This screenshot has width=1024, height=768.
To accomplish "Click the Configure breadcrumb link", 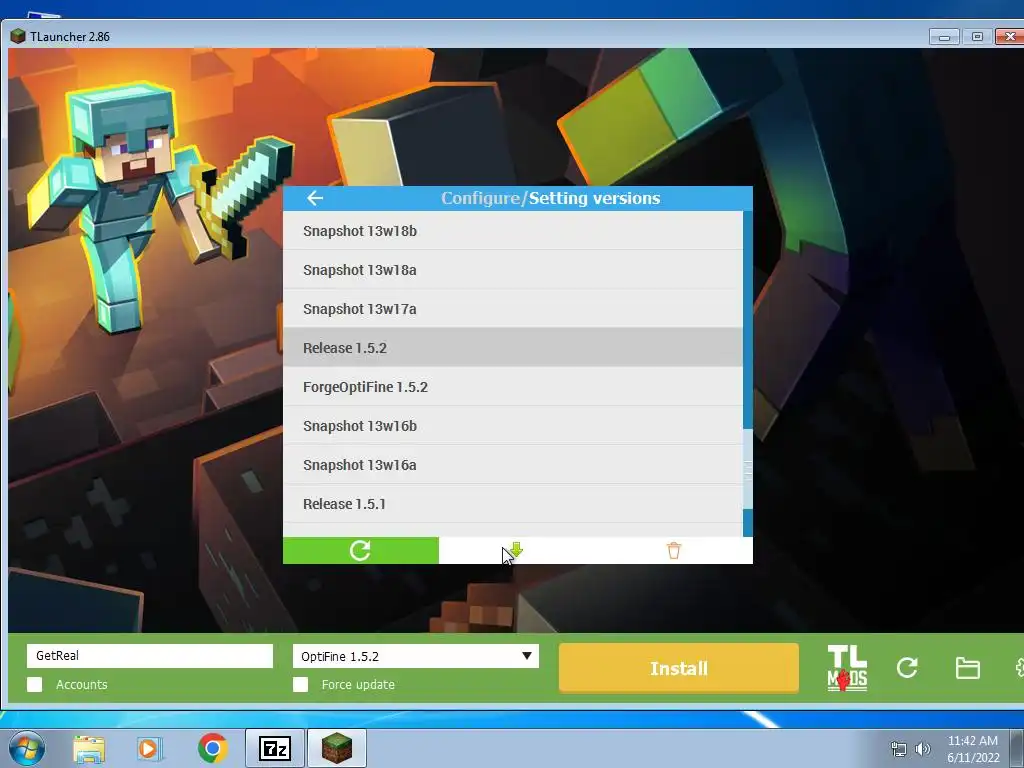I will [x=481, y=198].
